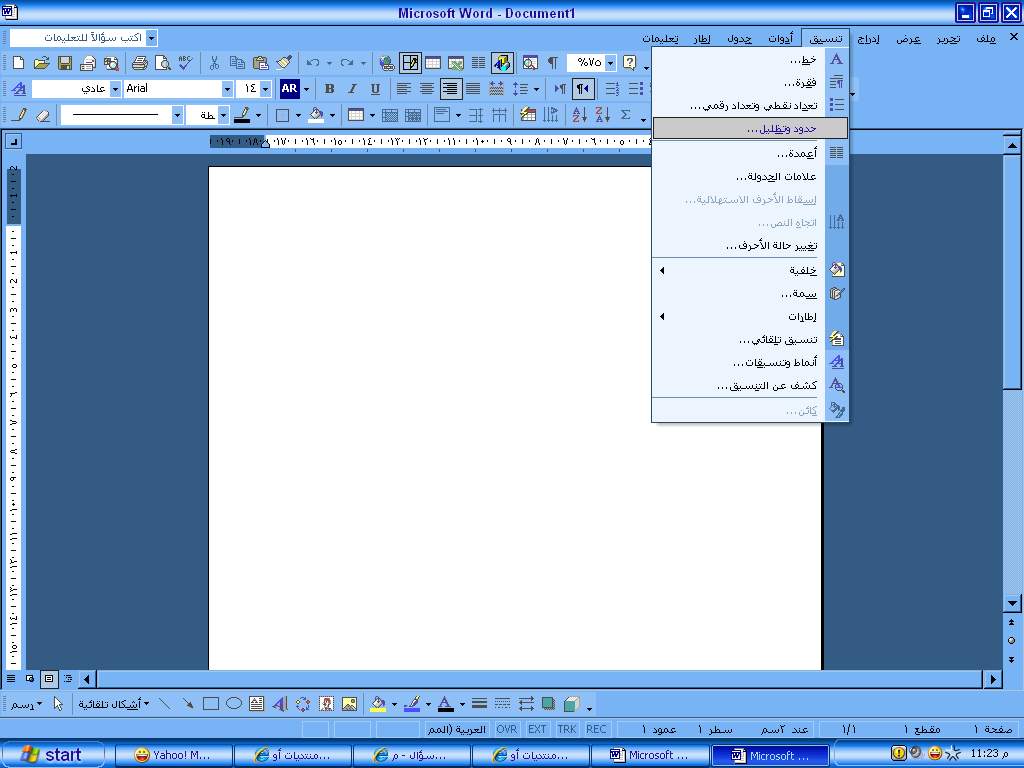Pick the drawing Font Color letter A

click(445, 704)
